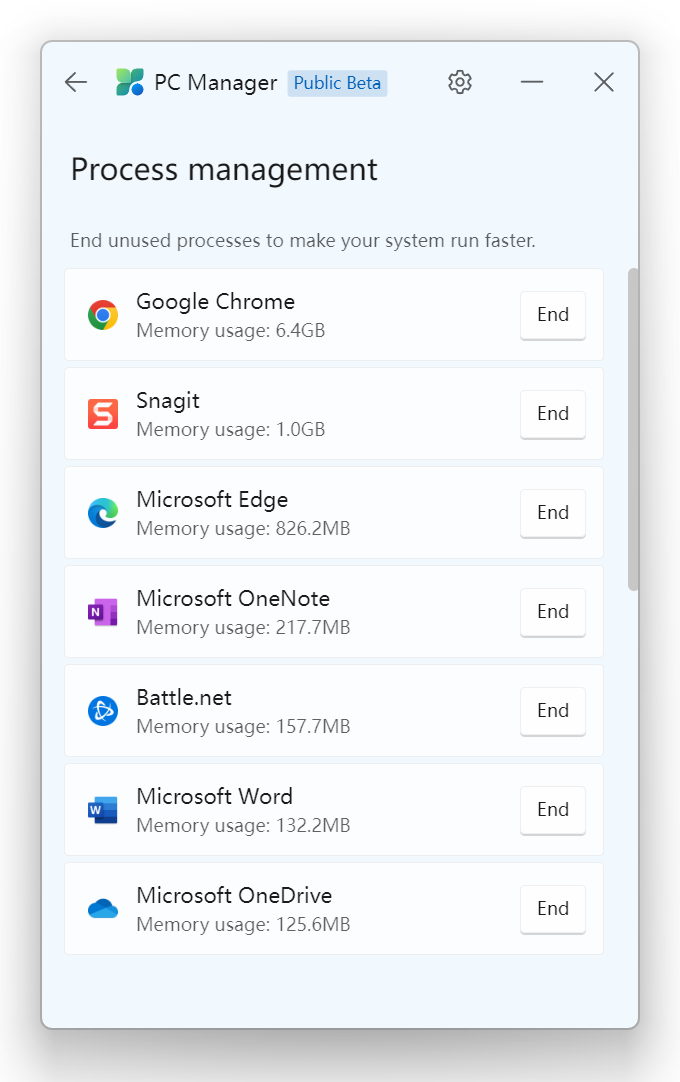Click the Microsoft Edge app icon
Screen dimensions: 680x1082
[x=103, y=513]
